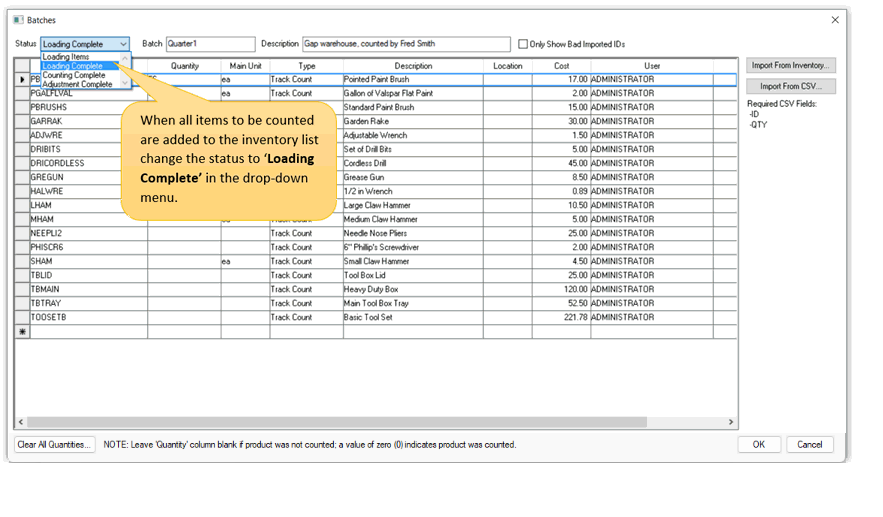Click the 52.50 cost cell
Screen dimensions: 883x517
[x=561, y=303]
